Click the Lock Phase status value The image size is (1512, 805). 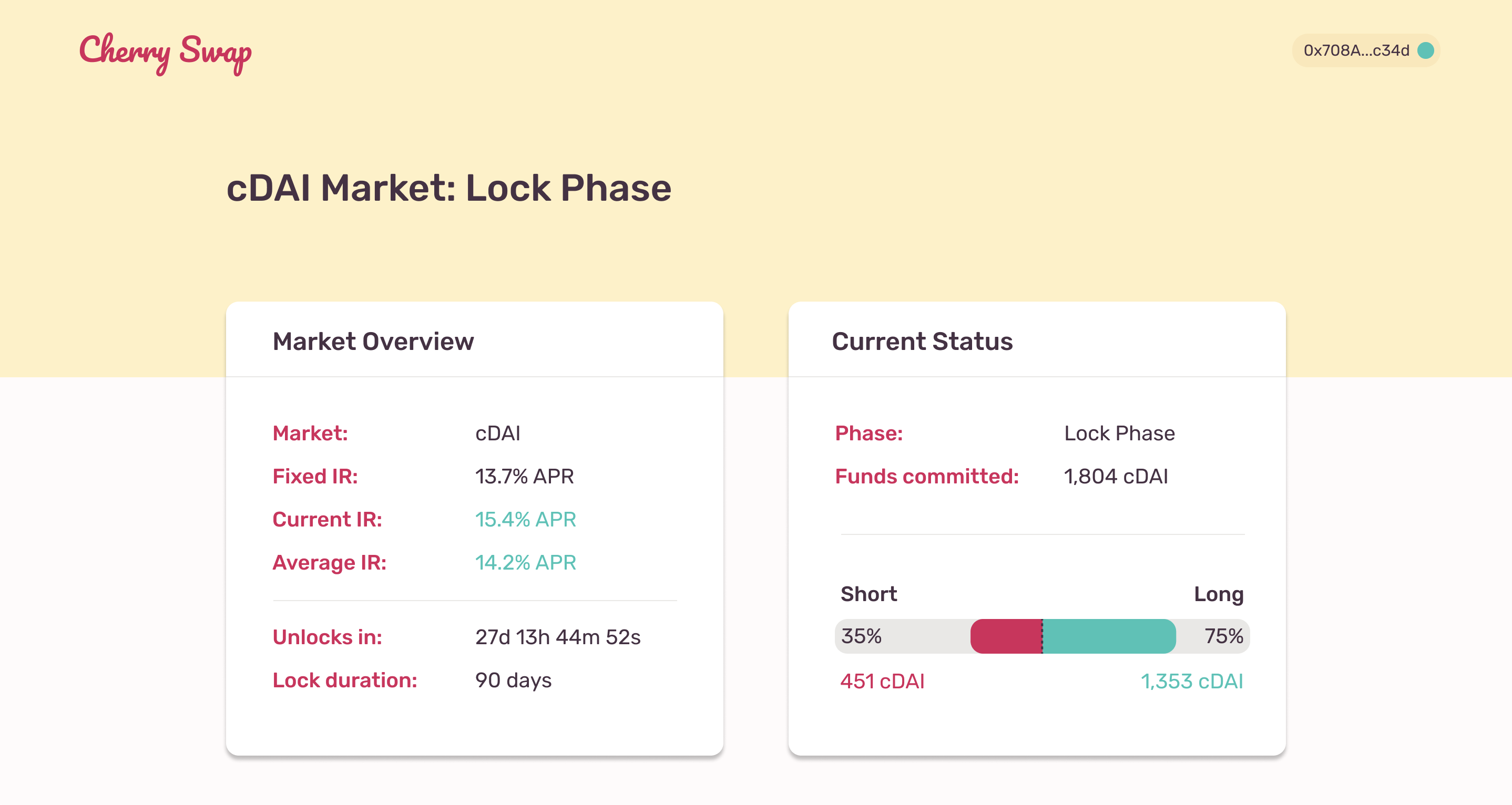pos(1119,433)
